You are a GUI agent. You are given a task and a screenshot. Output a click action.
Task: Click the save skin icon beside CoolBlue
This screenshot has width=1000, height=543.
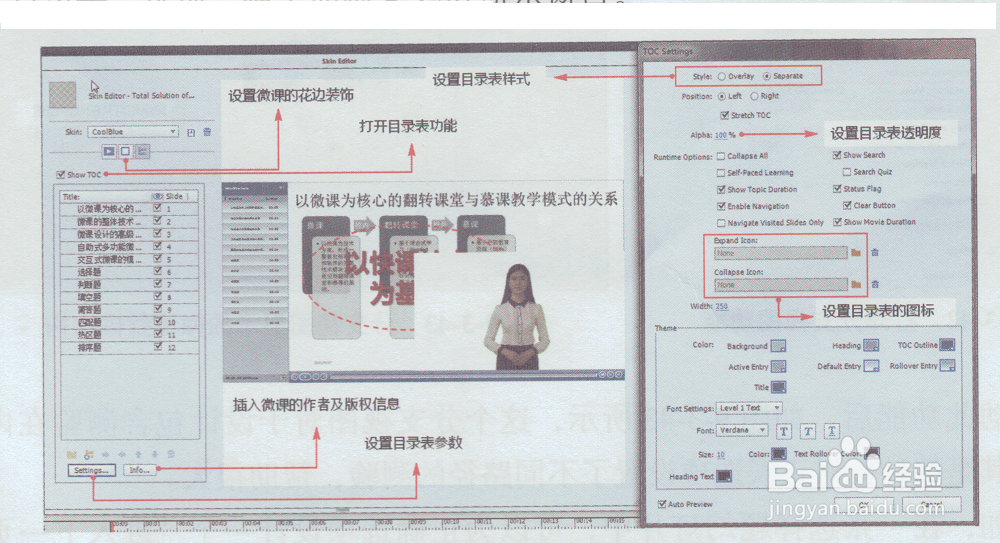pyautogui.click(x=191, y=133)
